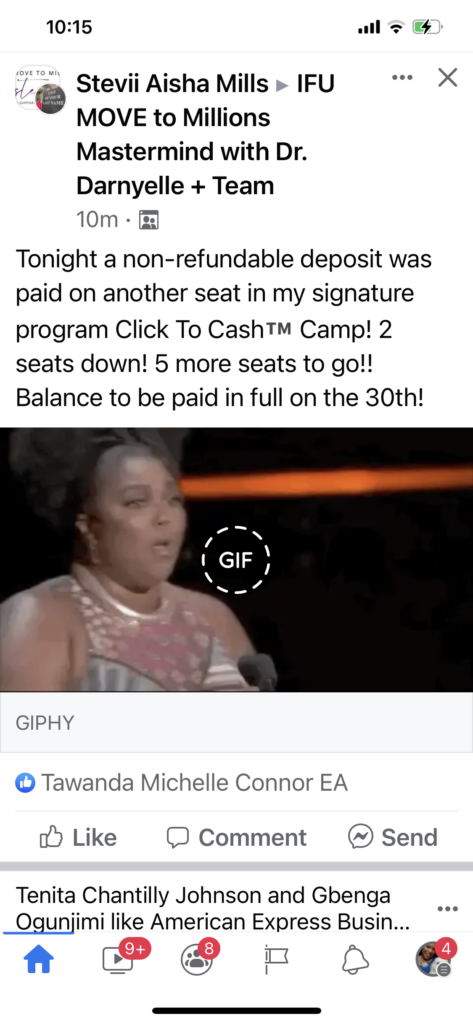
Task: Open post options three-dot menu
Action: tap(402, 78)
